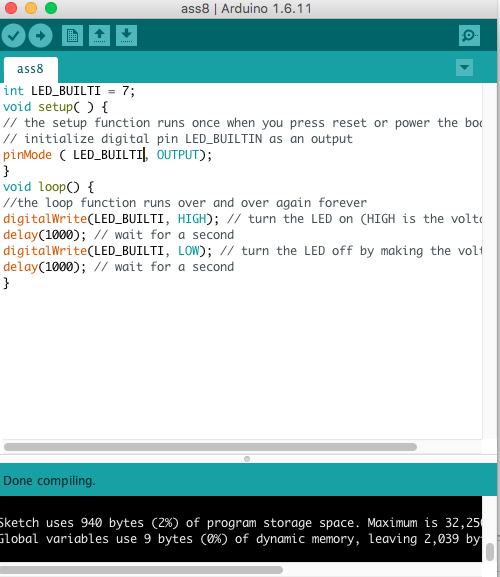Image resolution: width=500 pixels, height=577 pixels.
Task: Click the editor-console divider handle dot
Action: click(x=247, y=459)
